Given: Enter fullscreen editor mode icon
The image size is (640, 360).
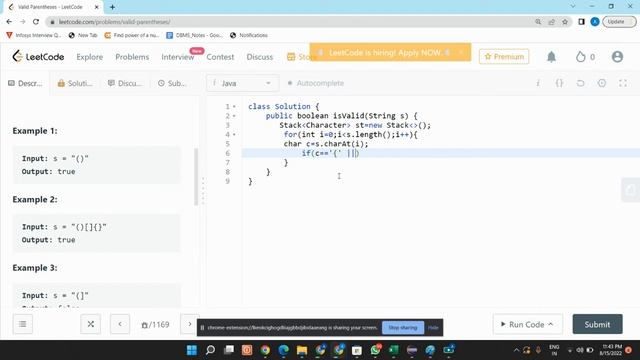Looking at the screenshot, I should click(623, 83).
